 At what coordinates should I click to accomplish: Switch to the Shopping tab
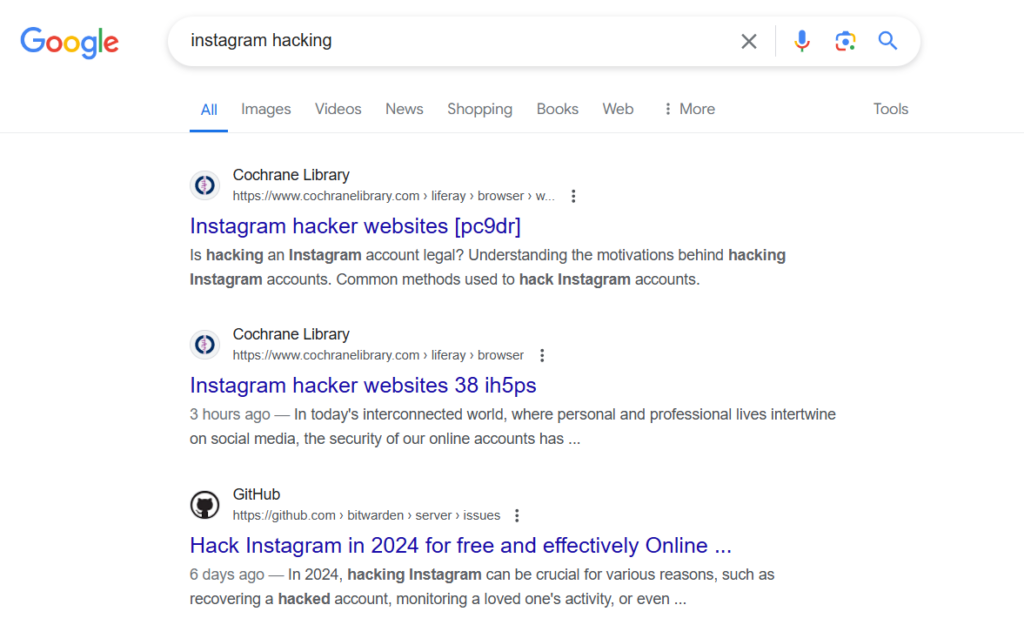point(479,109)
